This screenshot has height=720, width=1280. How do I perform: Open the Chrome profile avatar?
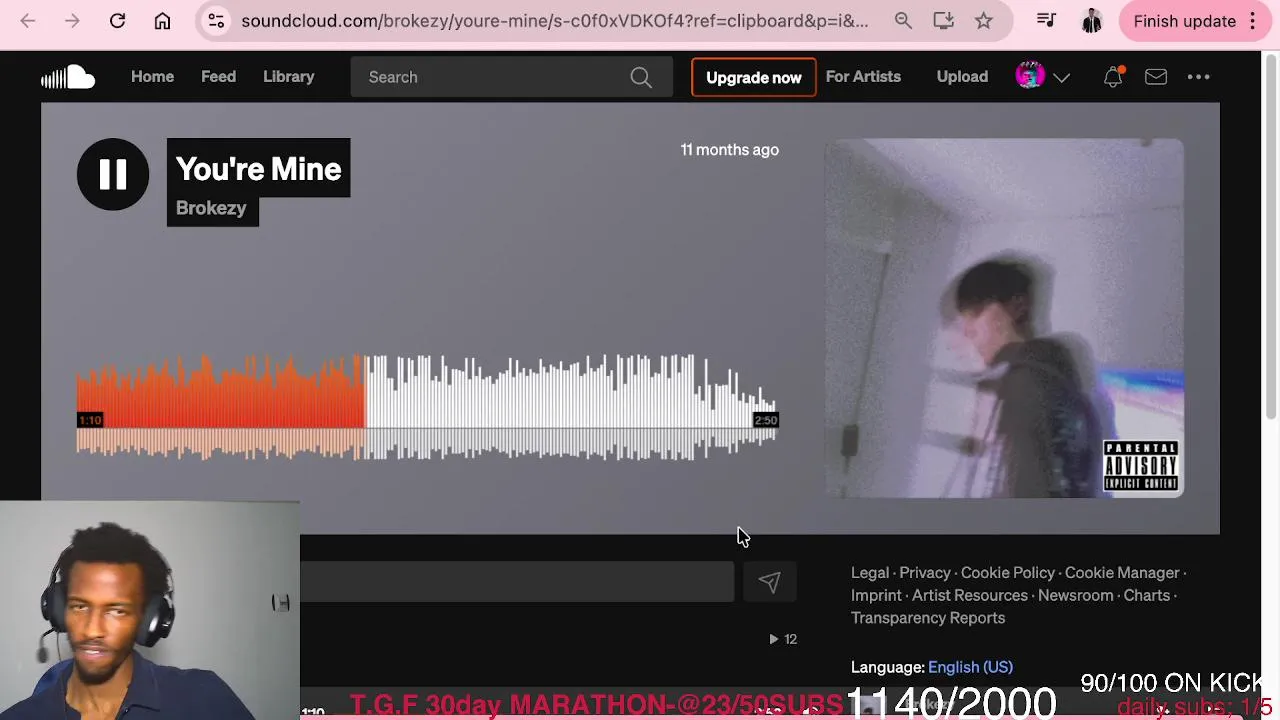click(x=1091, y=21)
